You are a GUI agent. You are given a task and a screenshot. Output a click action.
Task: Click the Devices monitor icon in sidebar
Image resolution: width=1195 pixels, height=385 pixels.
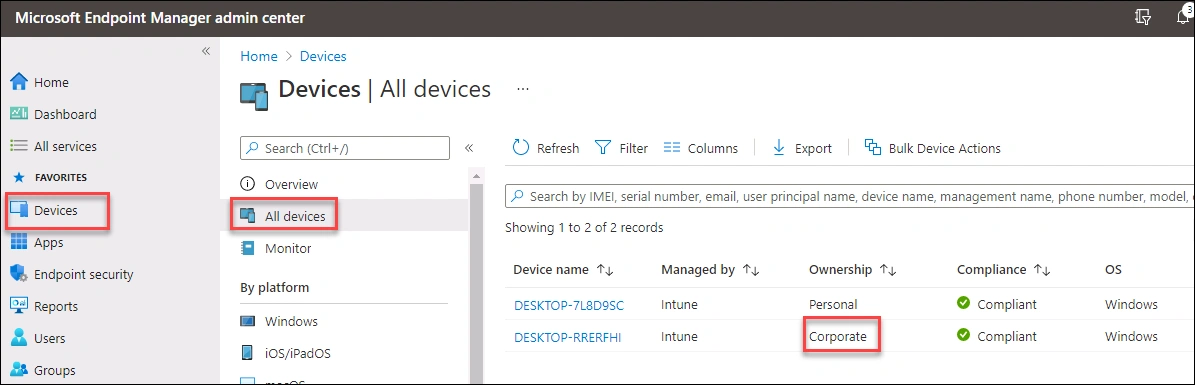[19, 210]
